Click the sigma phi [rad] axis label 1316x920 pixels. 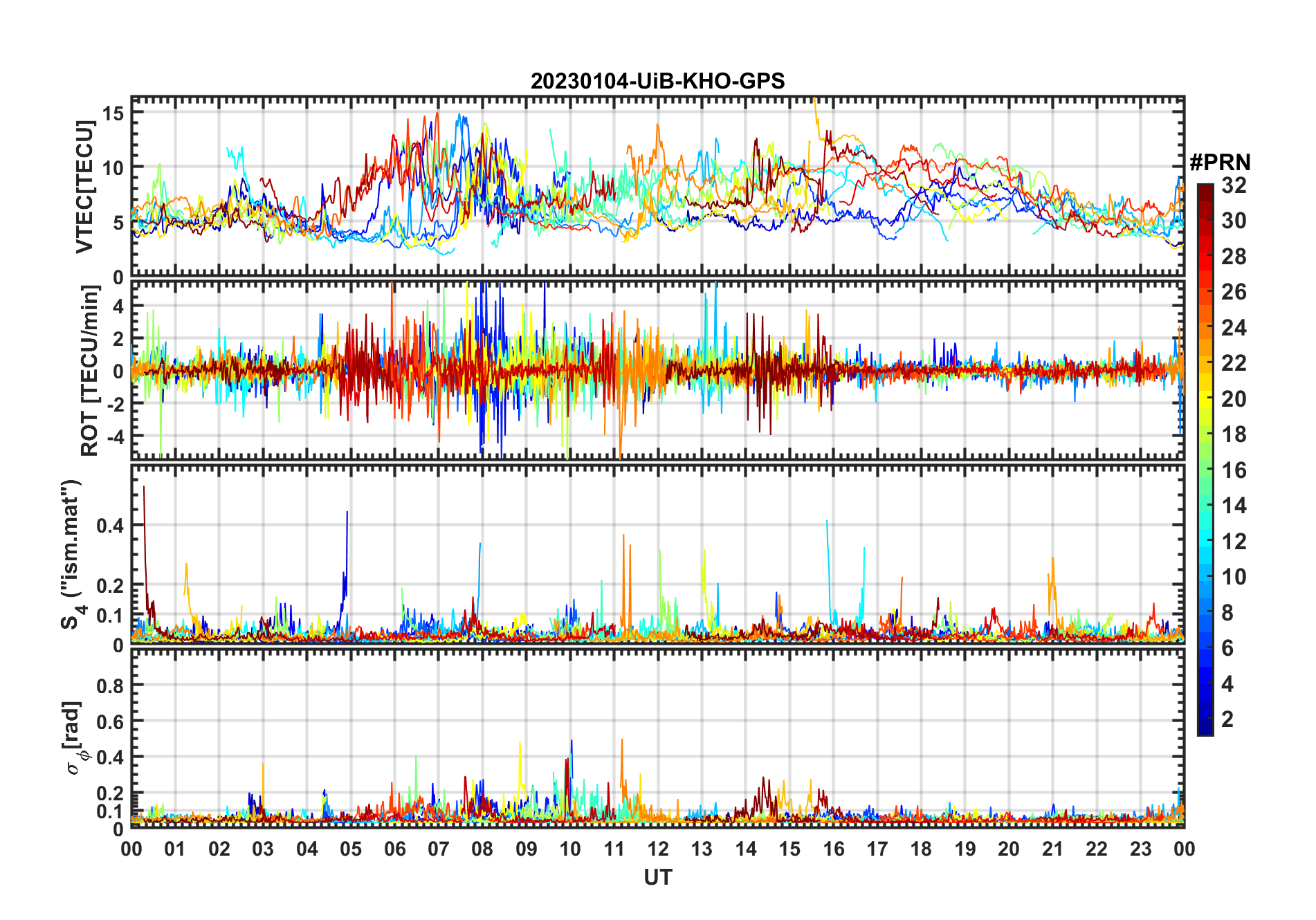point(74,737)
